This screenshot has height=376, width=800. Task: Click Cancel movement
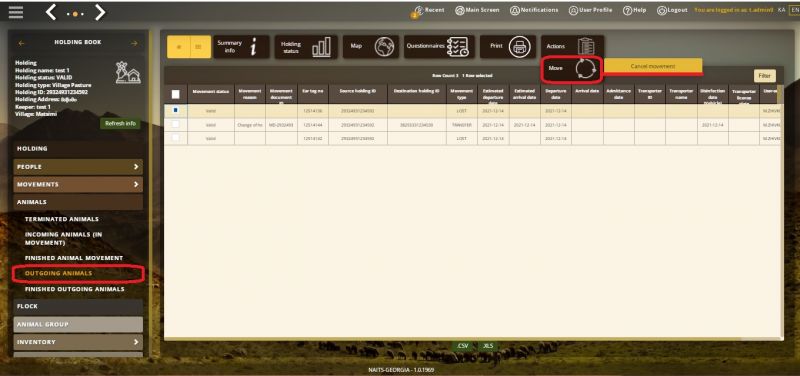pos(653,66)
